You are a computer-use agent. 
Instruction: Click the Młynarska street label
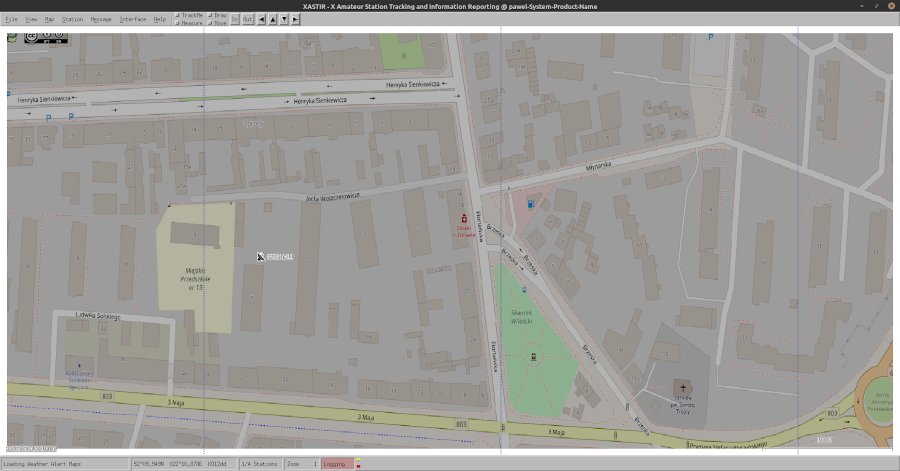(x=598, y=166)
